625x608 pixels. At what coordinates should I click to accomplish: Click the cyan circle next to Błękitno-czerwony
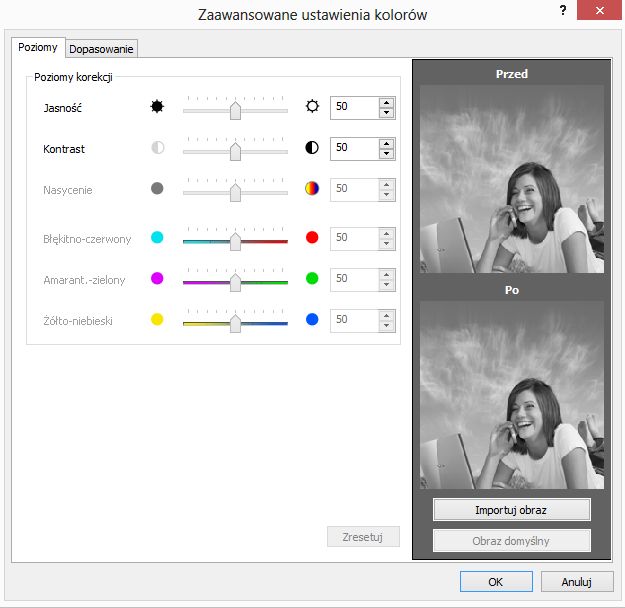pyautogui.click(x=157, y=237)
